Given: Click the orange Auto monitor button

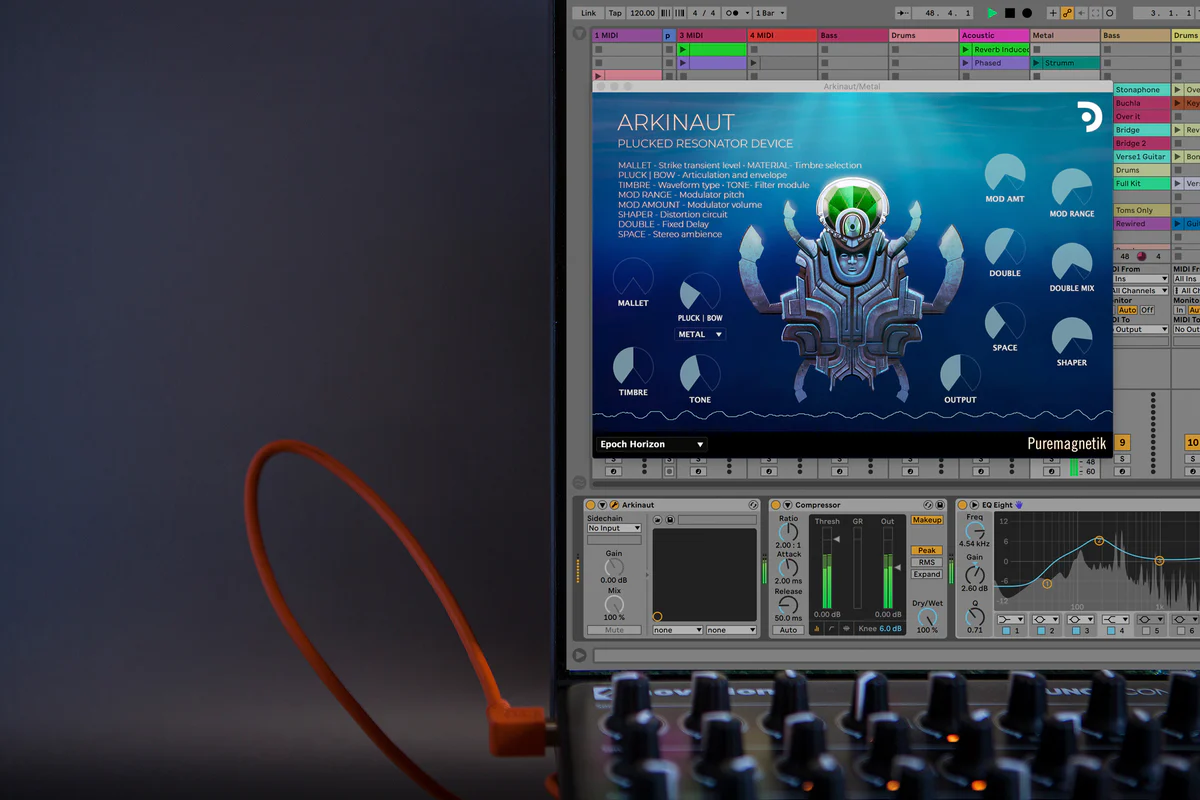Looking at the screenshot, I should tap(1127, 310).
